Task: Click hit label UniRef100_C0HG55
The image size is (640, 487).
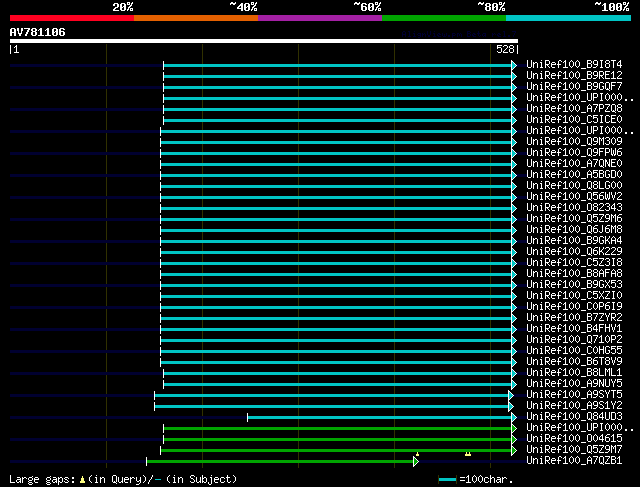Action: click(x=574, y=351)
